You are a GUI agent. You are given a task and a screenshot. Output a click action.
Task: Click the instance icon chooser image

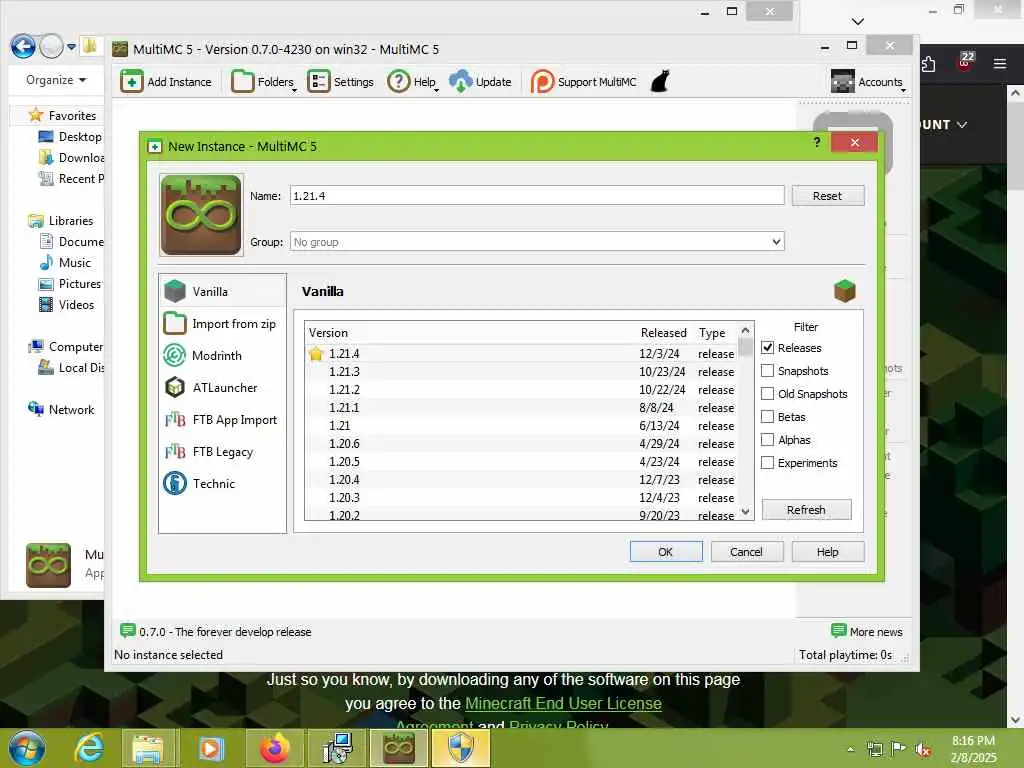201,215
